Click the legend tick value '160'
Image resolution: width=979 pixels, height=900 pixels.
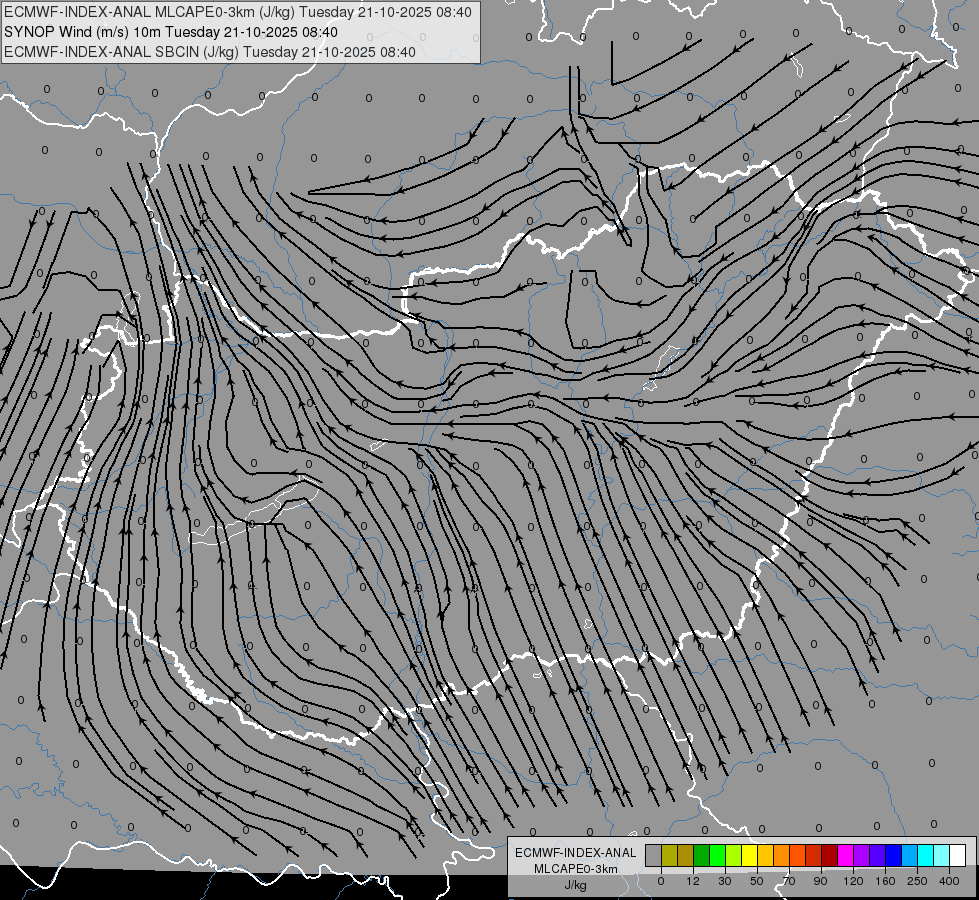[x=885, y=881]
